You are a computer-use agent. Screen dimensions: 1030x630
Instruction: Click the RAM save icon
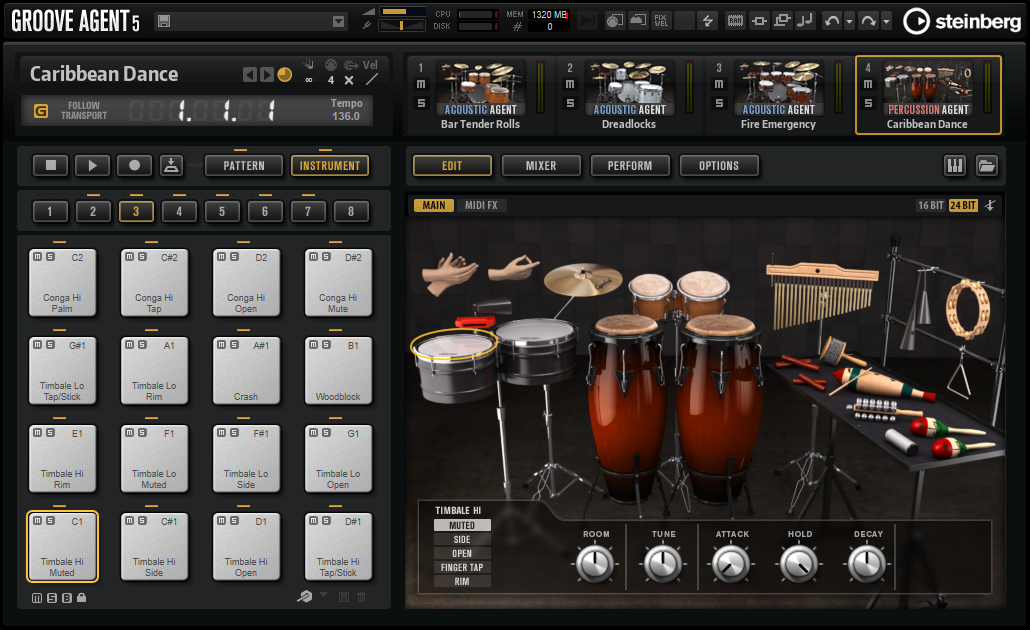736,21
